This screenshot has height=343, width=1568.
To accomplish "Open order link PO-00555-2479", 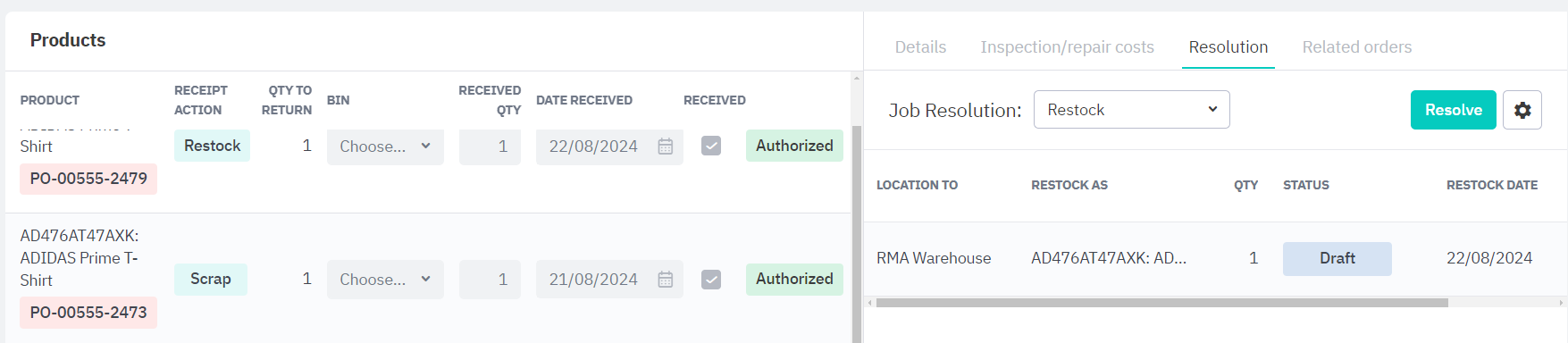I will (88, 179).
